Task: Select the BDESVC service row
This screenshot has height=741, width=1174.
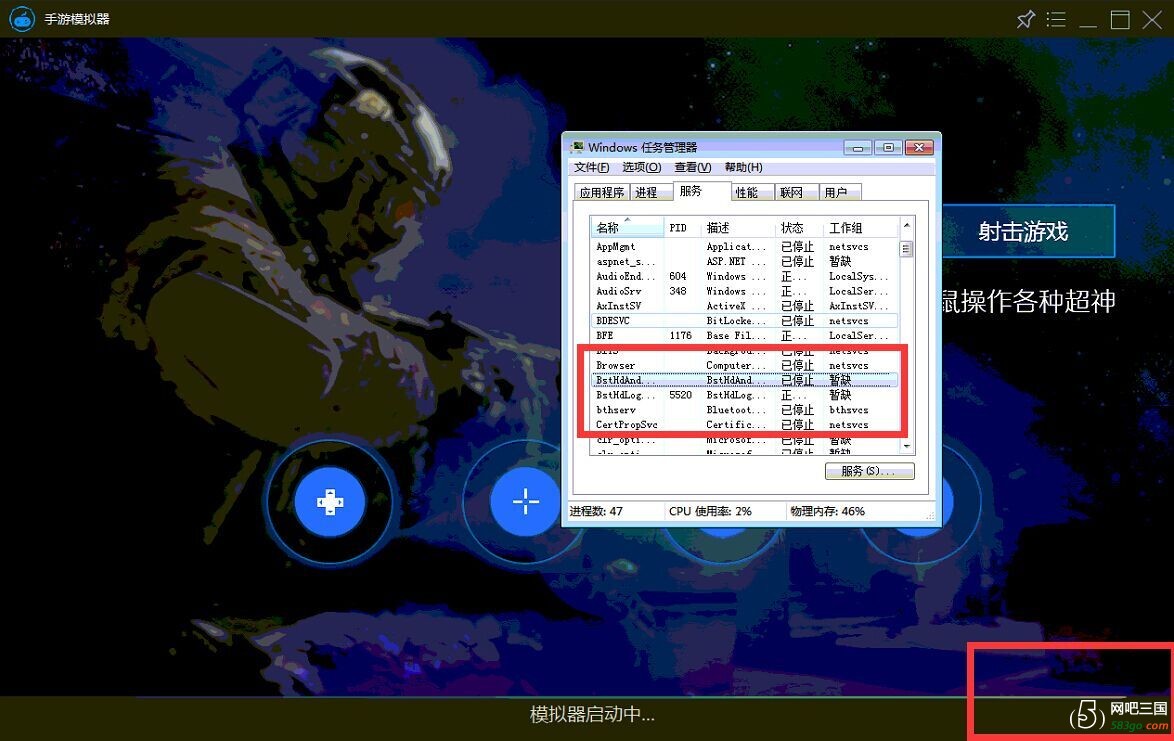Action: pos(744,320)
